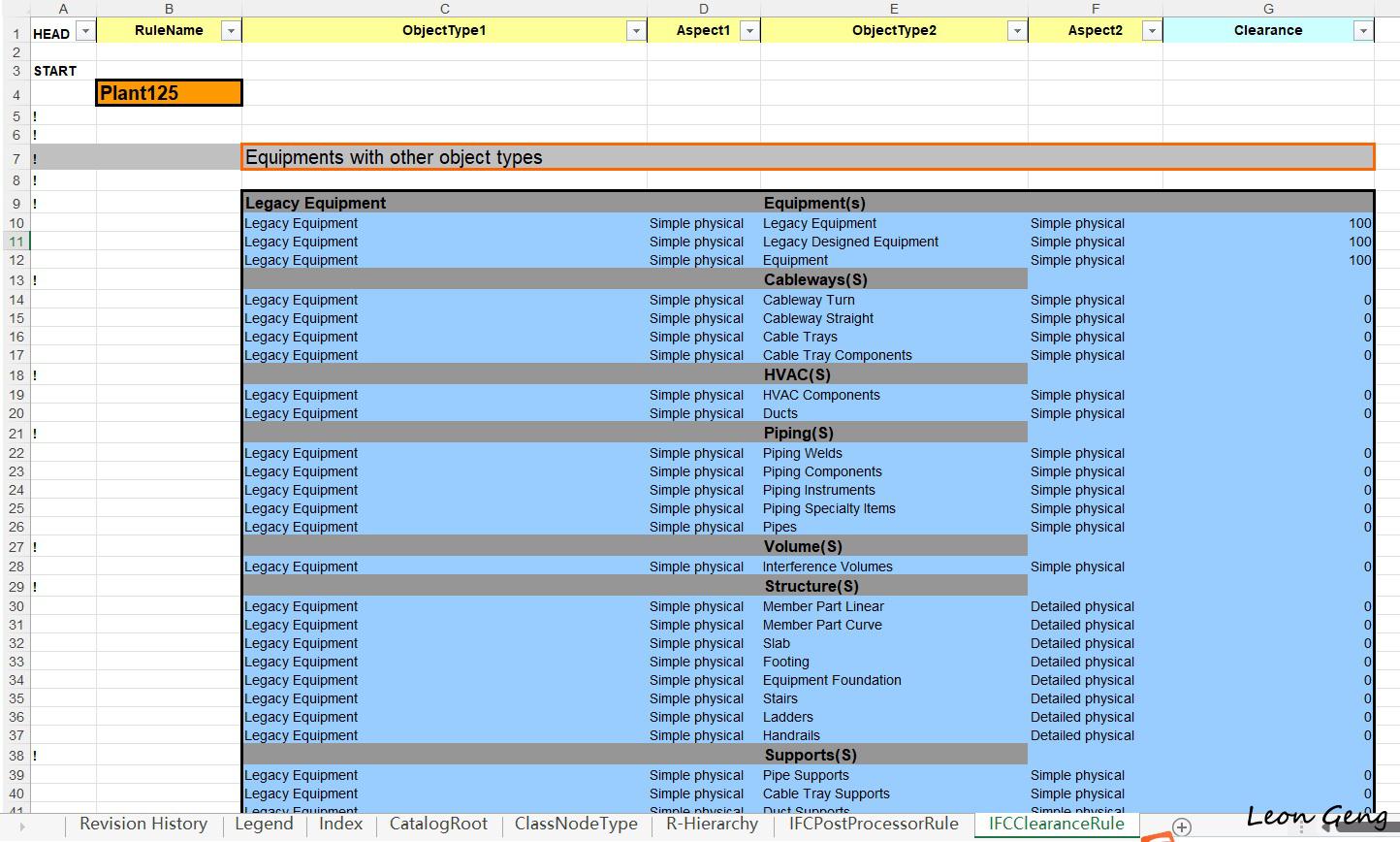Image resolution: width=1400 pixels, height=842 pixels.
Task: Select the 'Member Part Linear' cell
Action: 894,606
